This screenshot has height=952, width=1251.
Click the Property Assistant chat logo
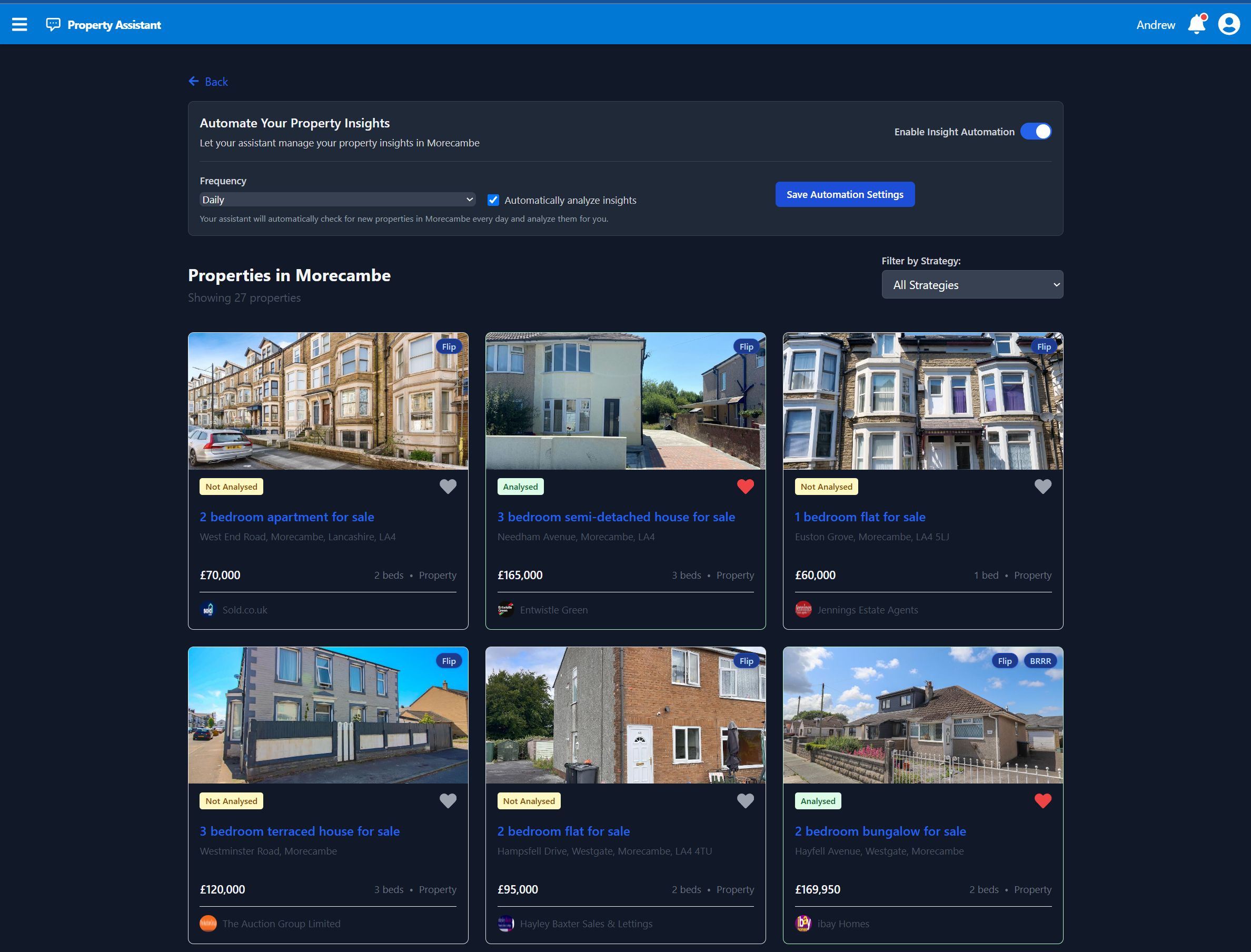pyautogui.click(x=53, y=24)
